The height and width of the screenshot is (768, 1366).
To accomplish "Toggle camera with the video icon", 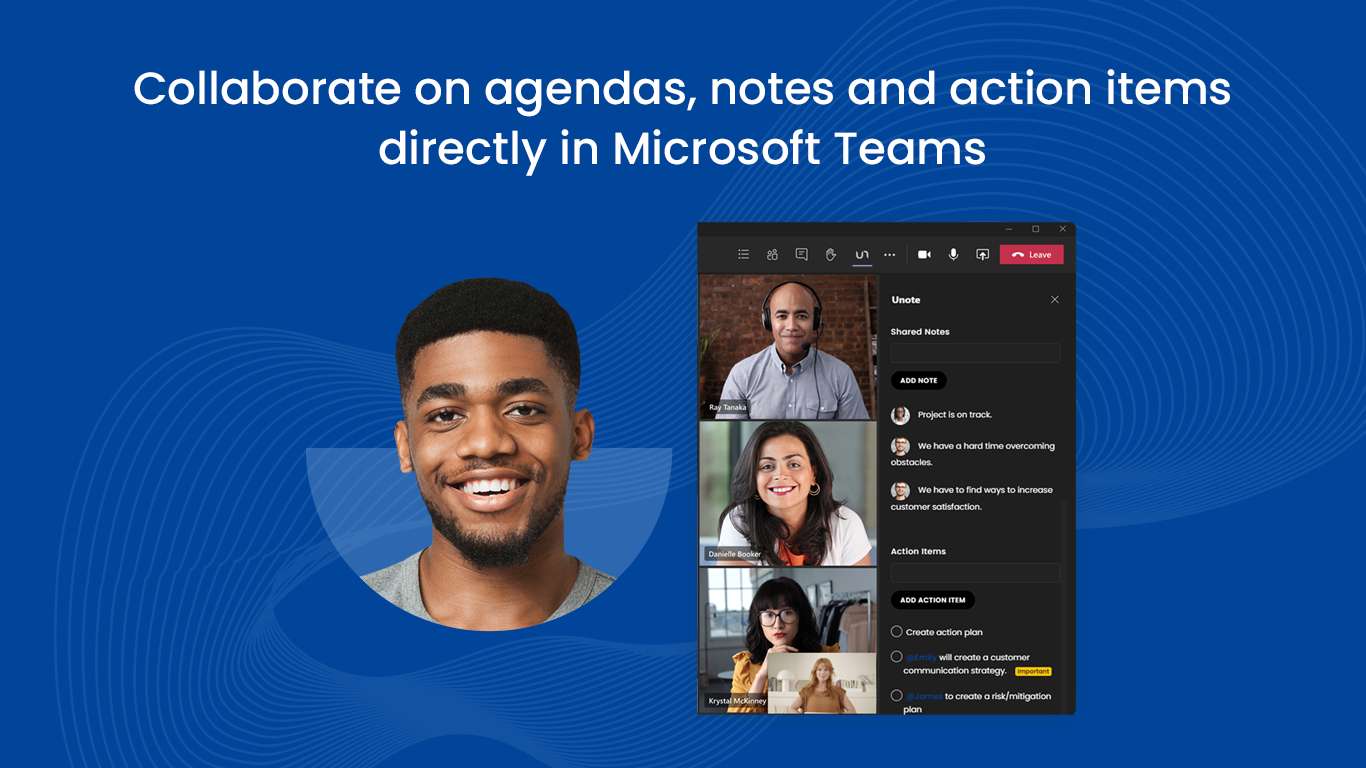I will (x=924, y=254).
